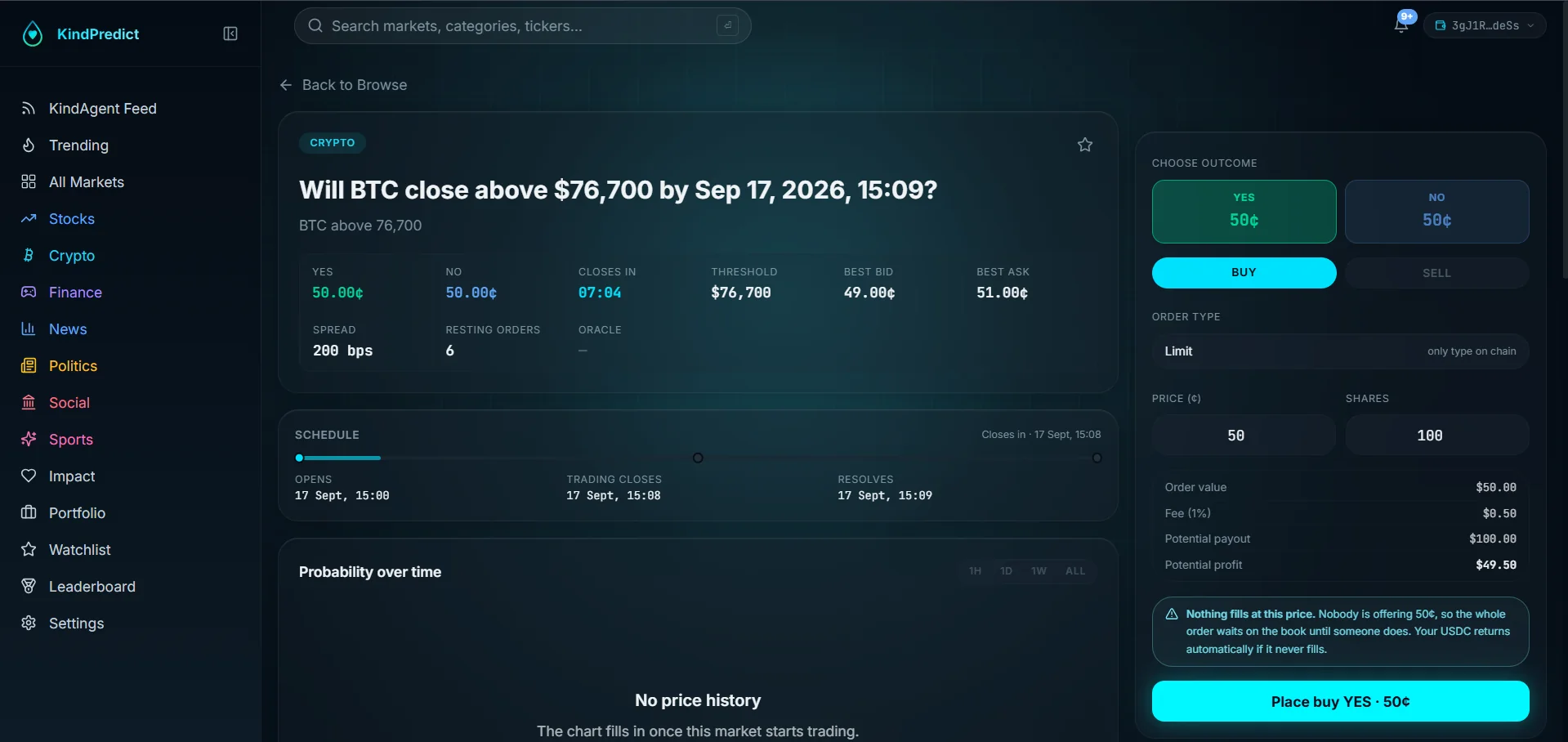Switch order side to SELL

pyautogui.click(x=1436, y=273)
